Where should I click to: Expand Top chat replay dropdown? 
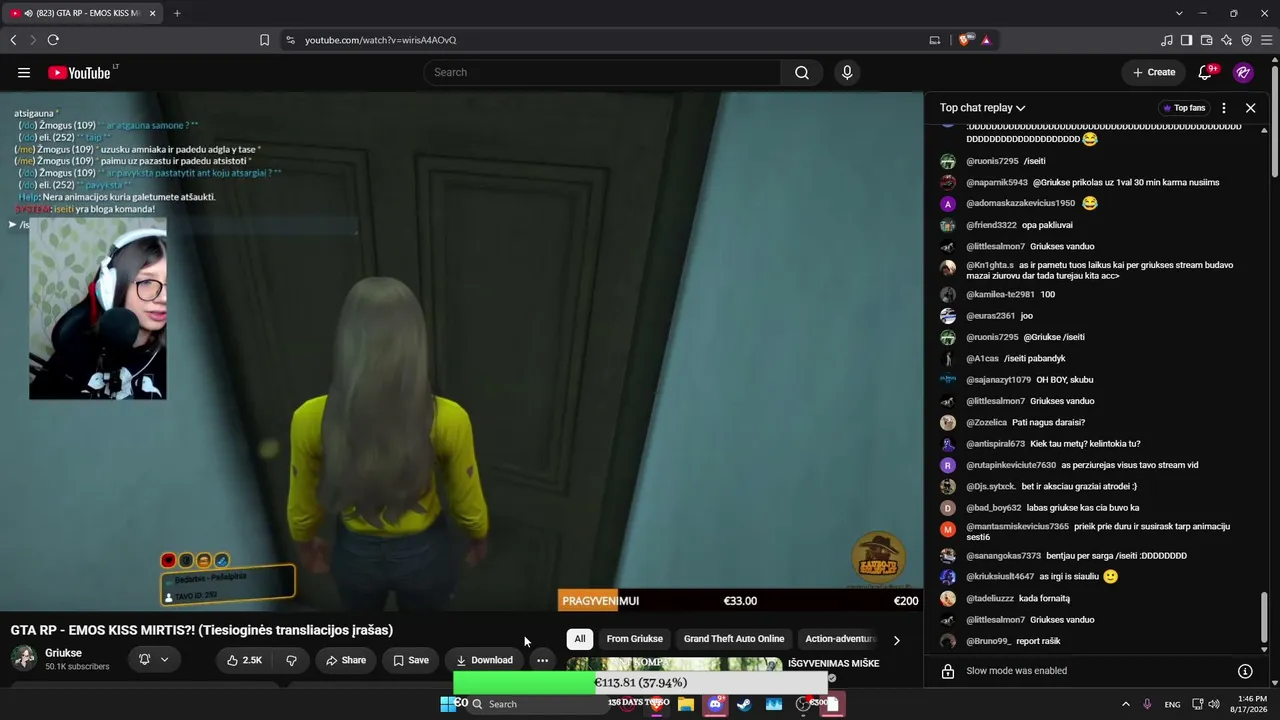982,108
